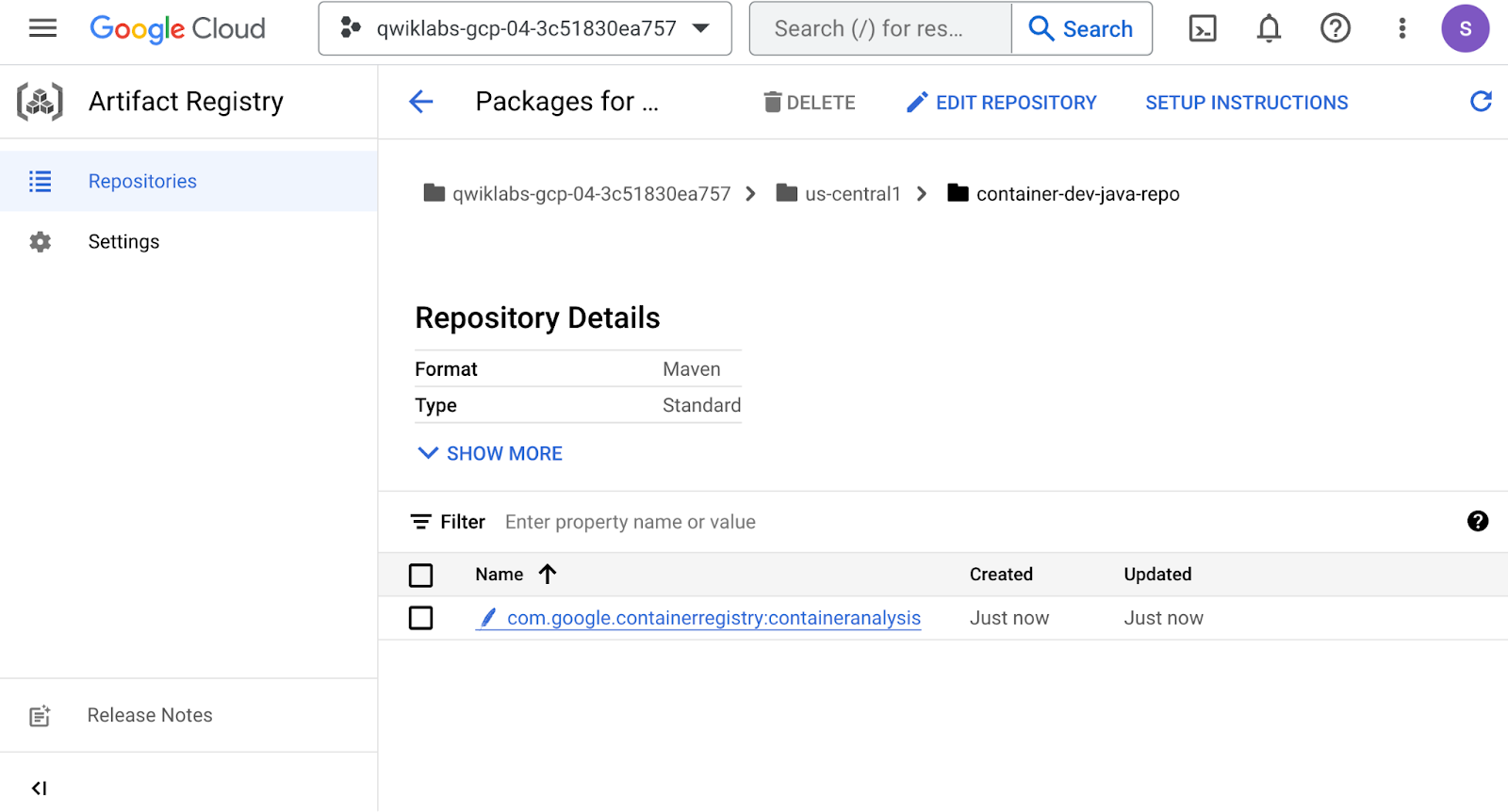Activate Cloud Shell terminal icon
The image size is (1508, 812).
(1203, 28)
